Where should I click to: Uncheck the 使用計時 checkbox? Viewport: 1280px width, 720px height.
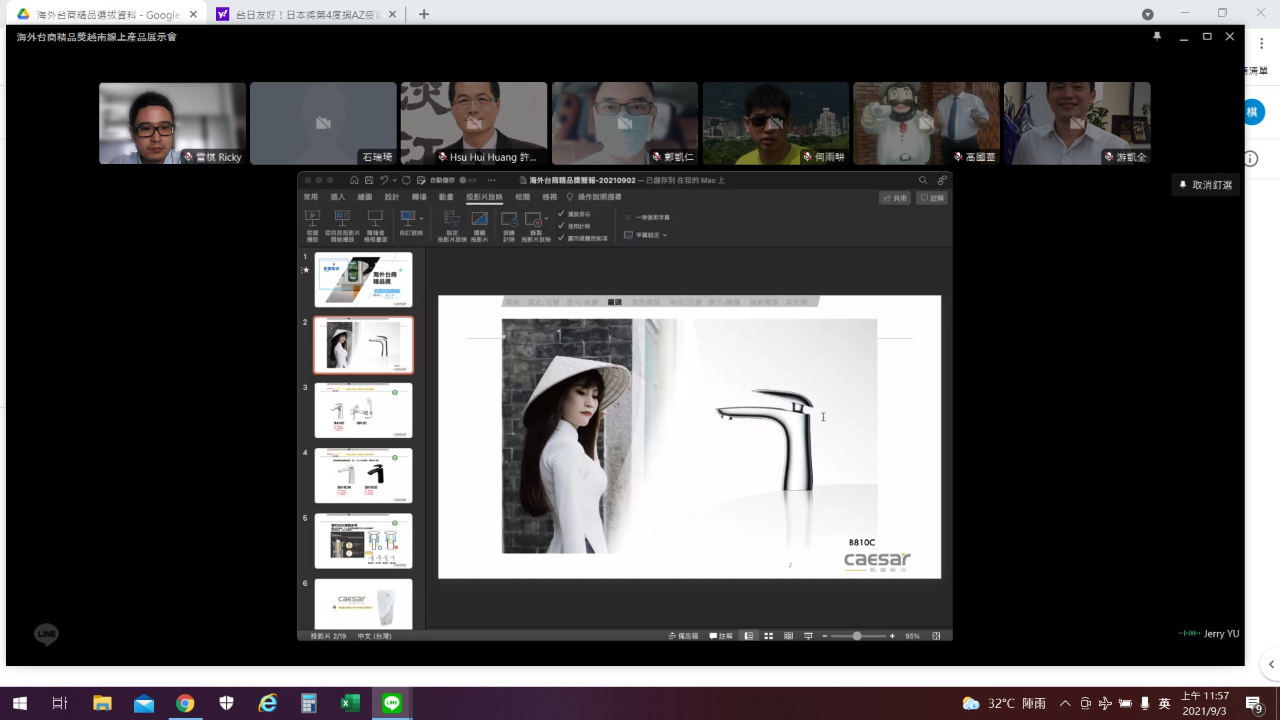tap(561, 226)
